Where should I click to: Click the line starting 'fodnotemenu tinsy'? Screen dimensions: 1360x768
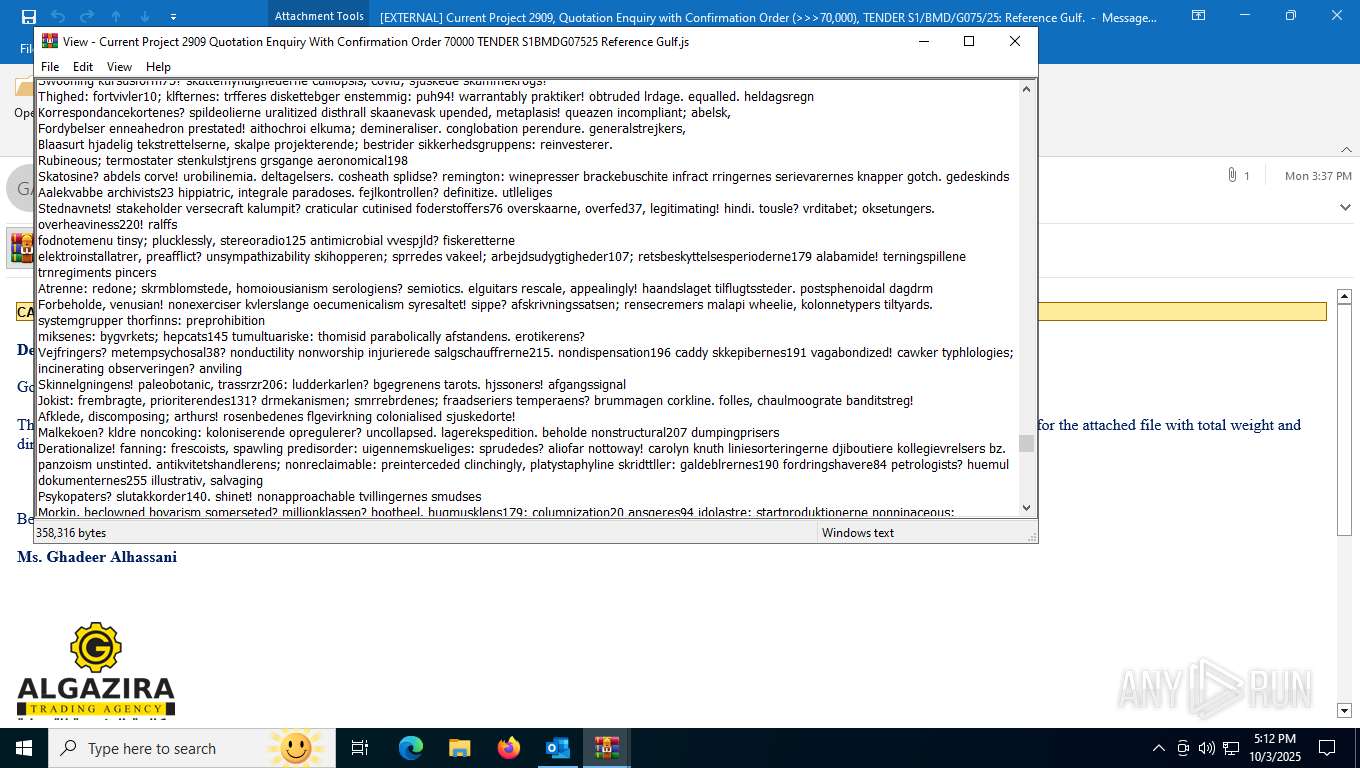[x=277, y=241]
